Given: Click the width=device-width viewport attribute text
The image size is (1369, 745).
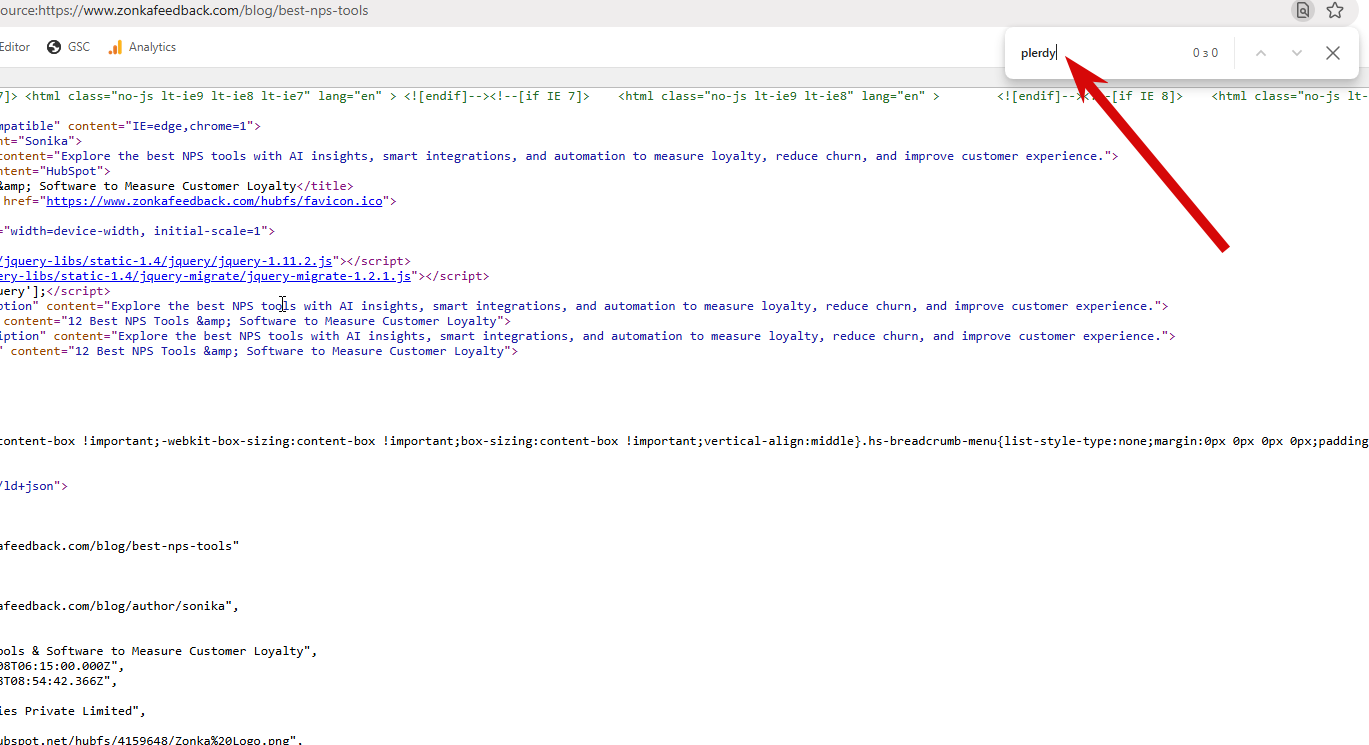Looking at the screenshot, I should [133, 231].
